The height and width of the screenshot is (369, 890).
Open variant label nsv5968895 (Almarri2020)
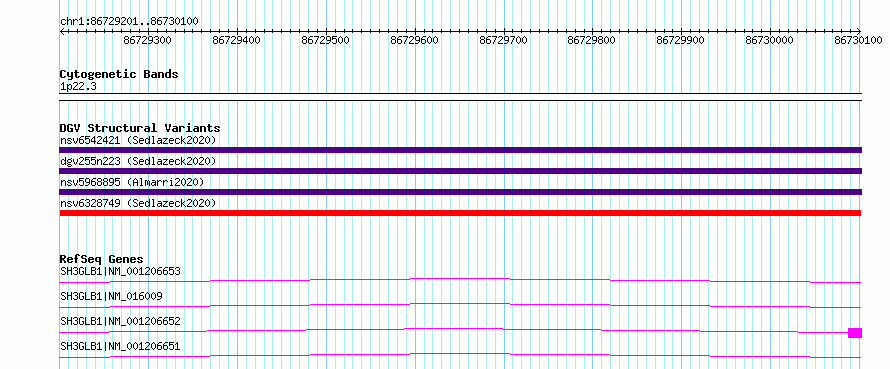pyautogui.click(x=132, y=182)
